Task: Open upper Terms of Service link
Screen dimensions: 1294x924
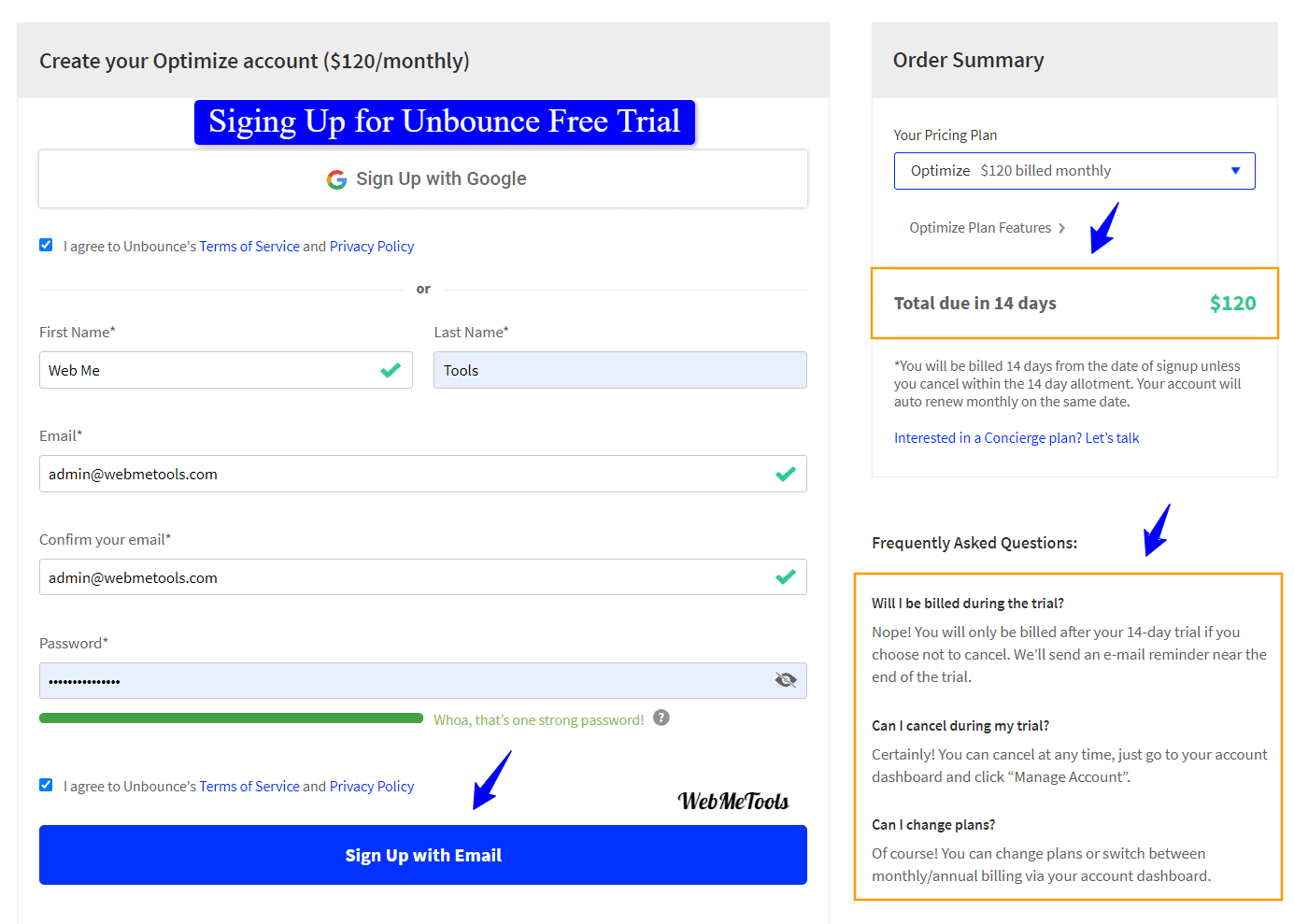Action: click(x=249, y=247)
